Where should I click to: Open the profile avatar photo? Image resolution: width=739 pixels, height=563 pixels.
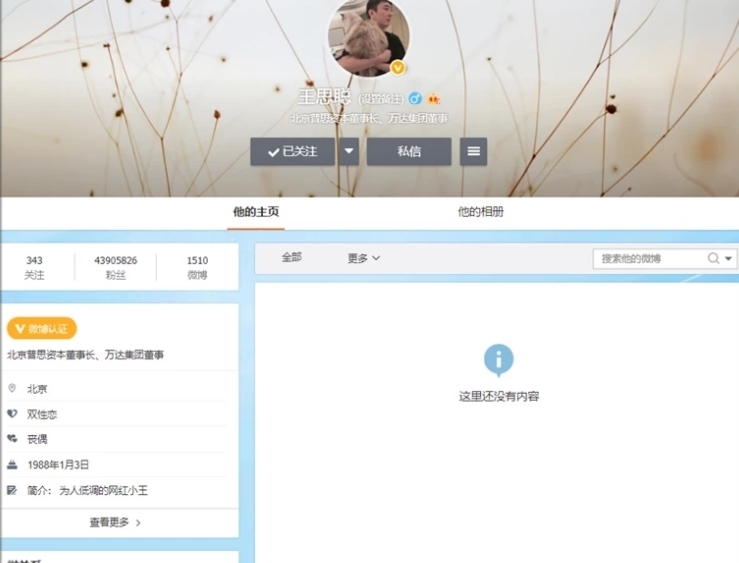coord(369,37)
